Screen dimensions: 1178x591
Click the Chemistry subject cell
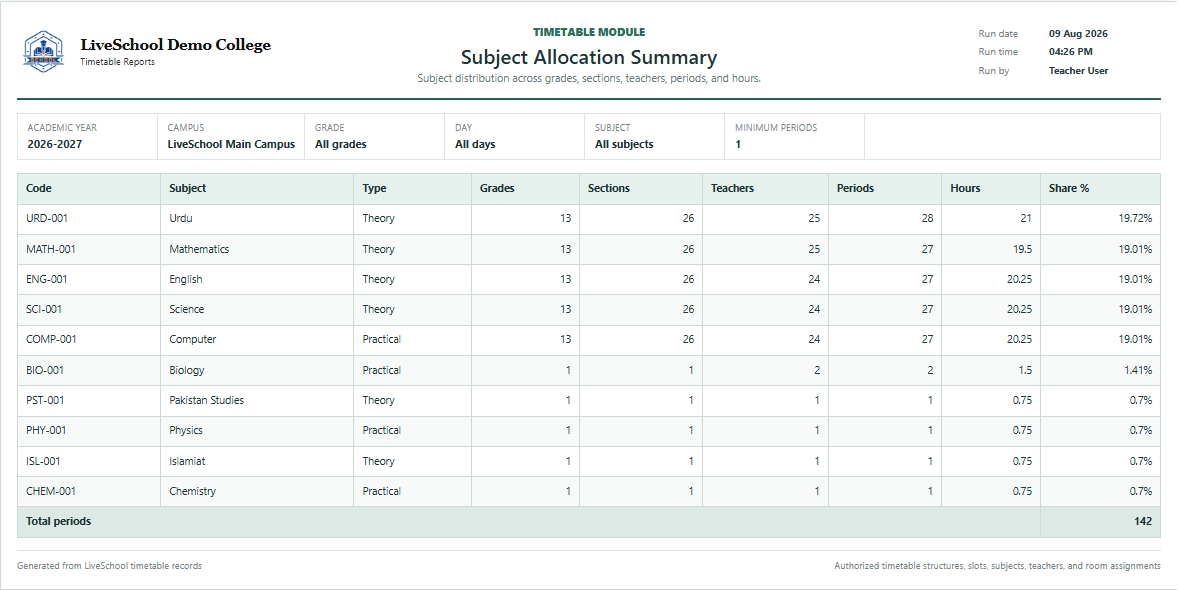(257, 491)
